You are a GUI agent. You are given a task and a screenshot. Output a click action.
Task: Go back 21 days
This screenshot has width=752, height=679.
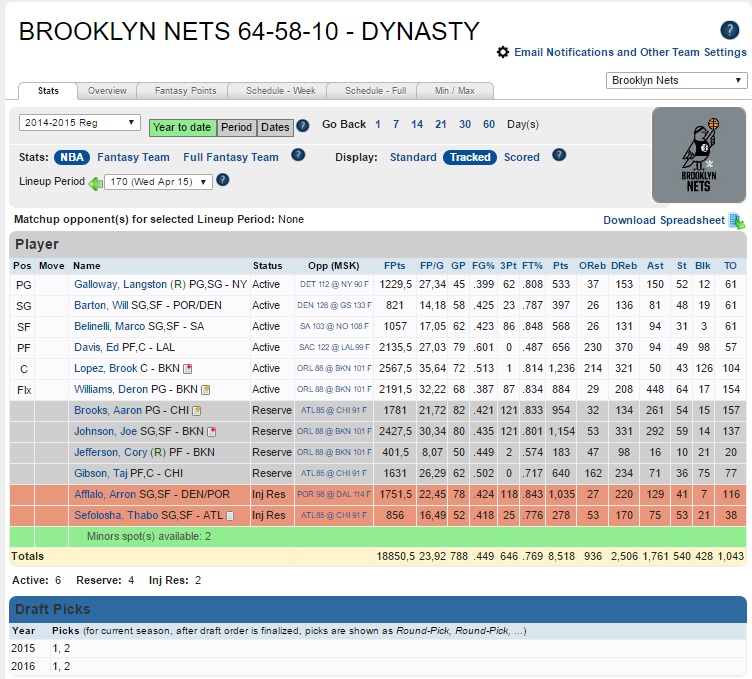(441, 125)
